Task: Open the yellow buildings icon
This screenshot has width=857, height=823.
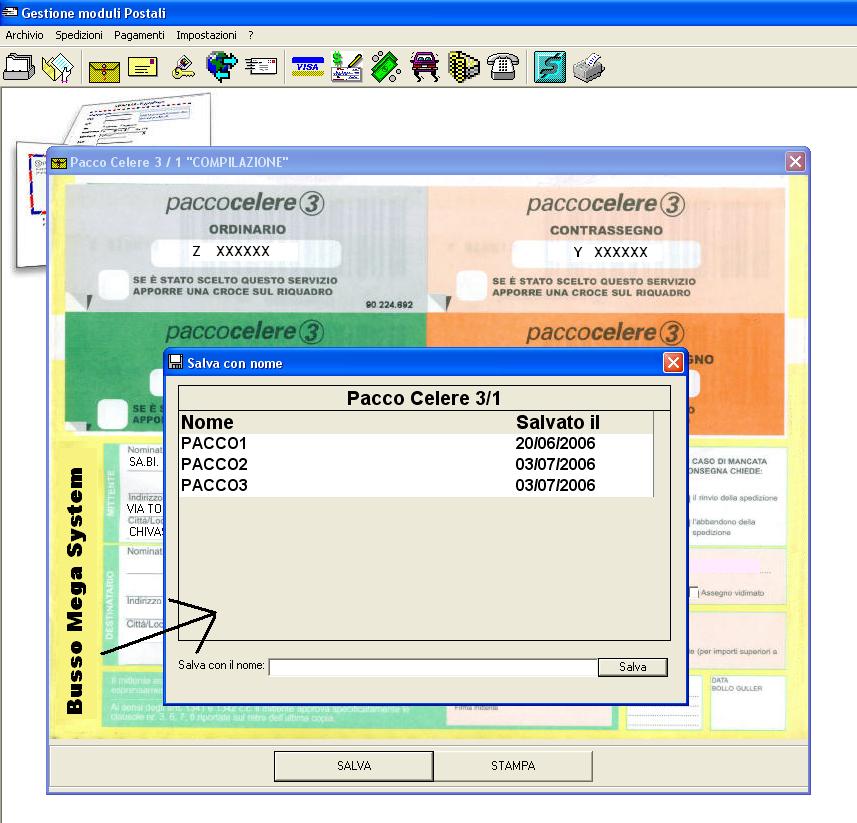Action: pyautogui.click(x=463, y=67)
